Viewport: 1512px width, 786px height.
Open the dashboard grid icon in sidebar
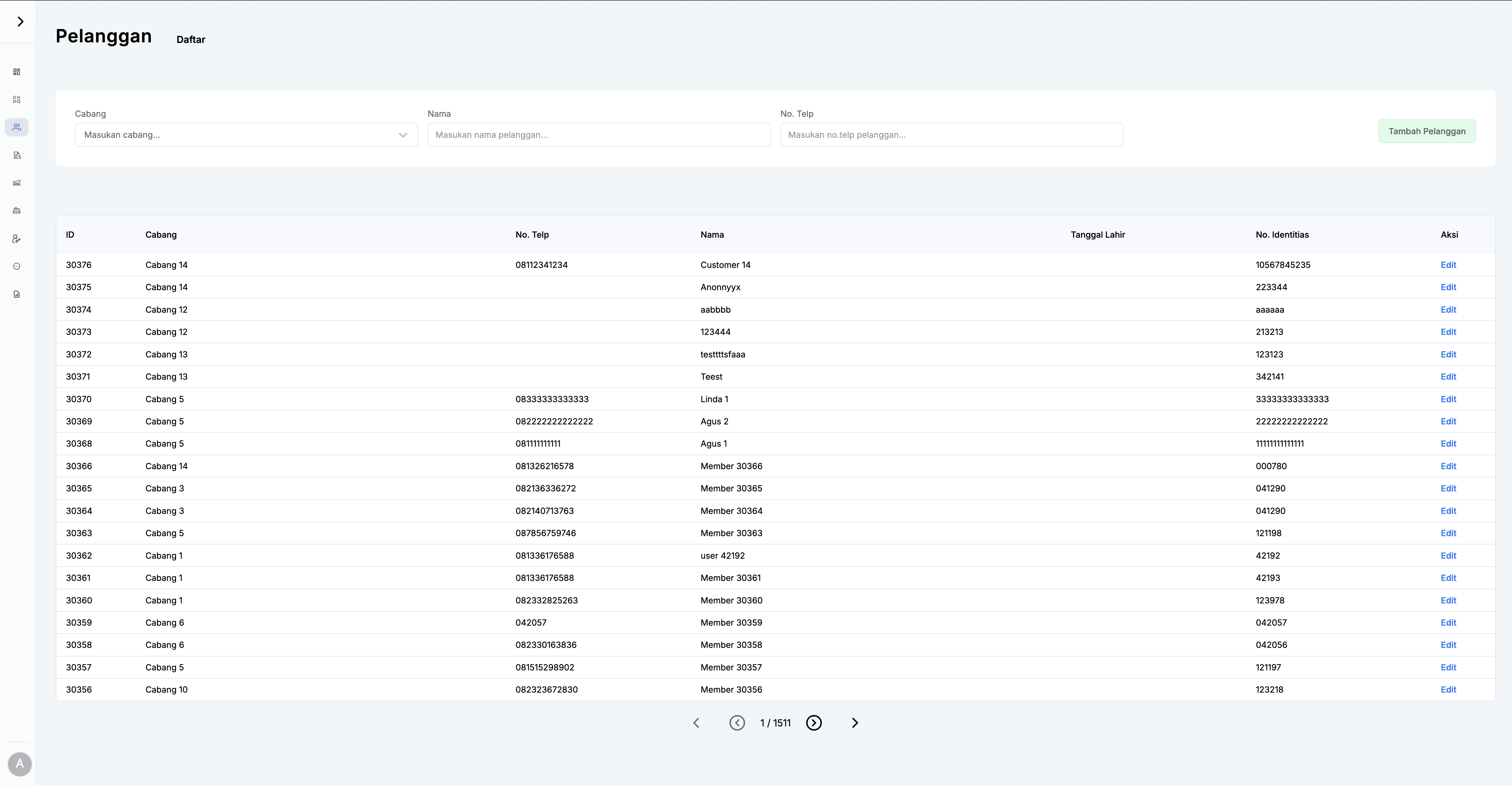[x=16, y=72]
